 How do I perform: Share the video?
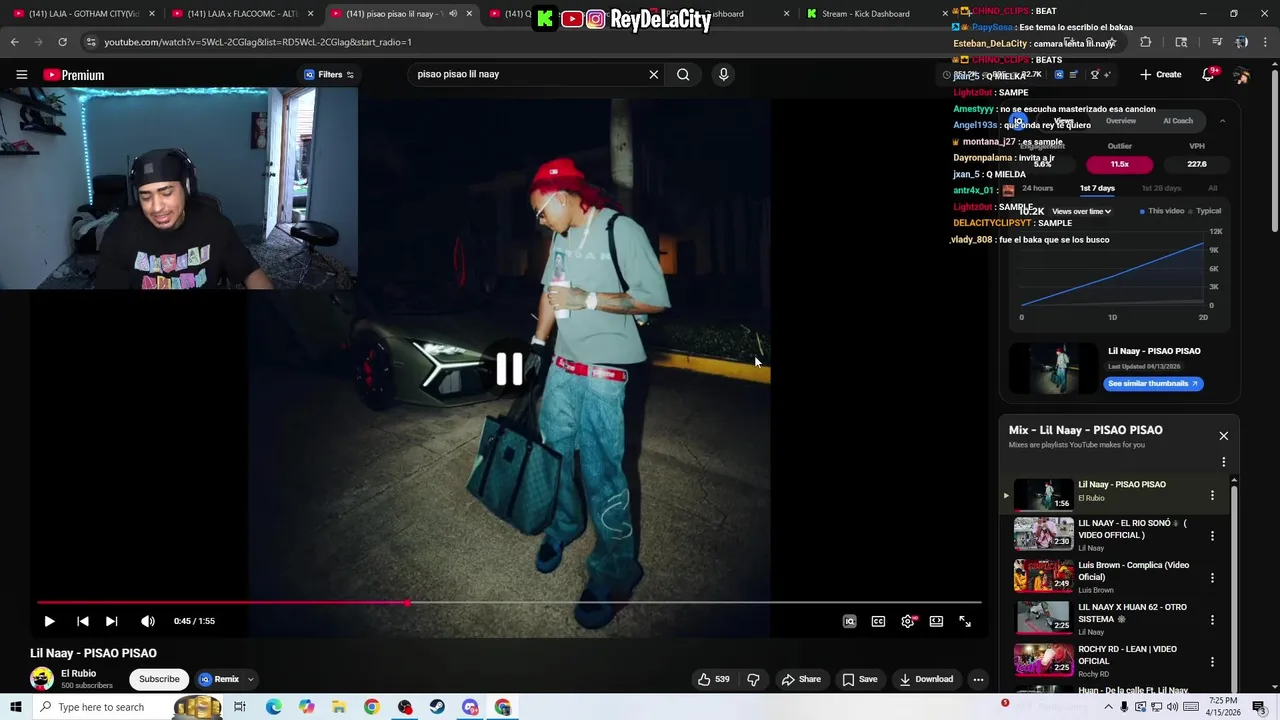pyautogui.click(x=801, y=679)
